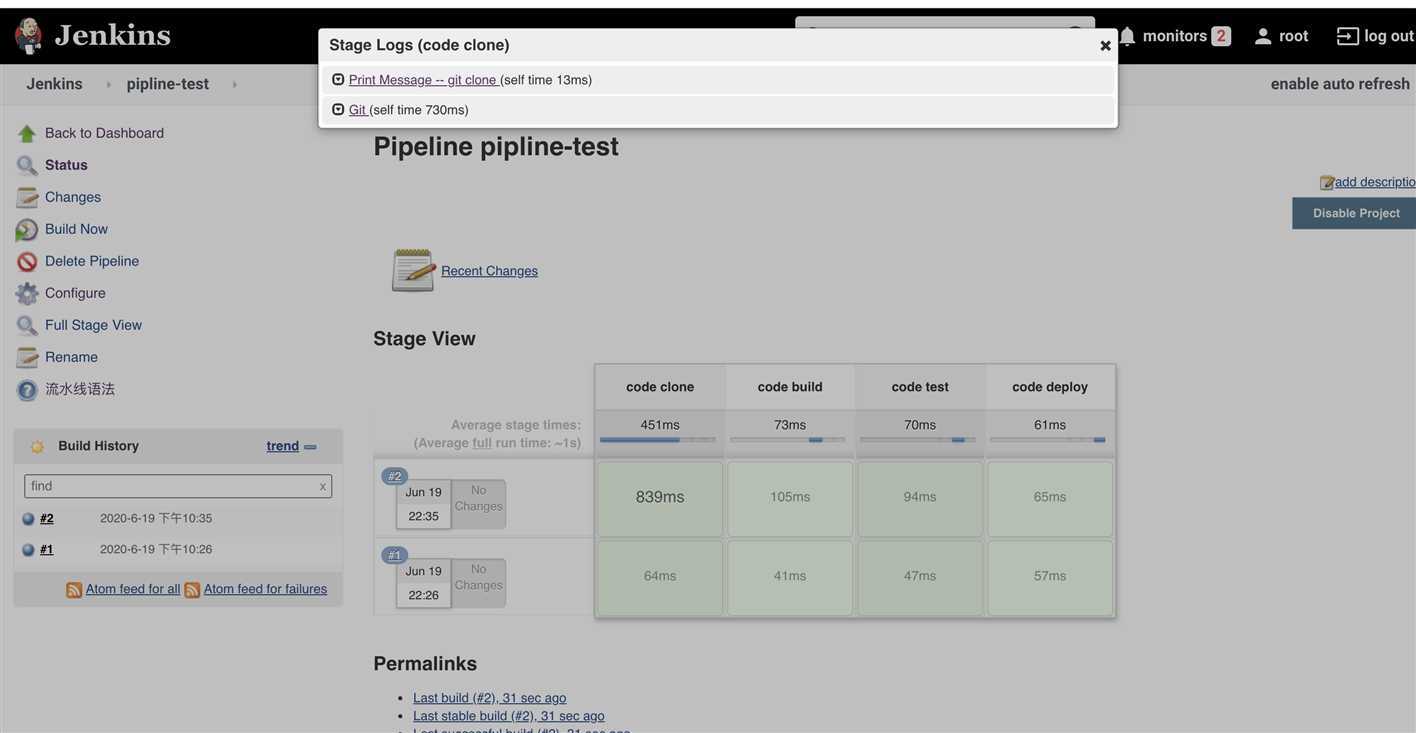1416x733 pixels.
Task: Open Atom feed for all link
Action: pos(133,589)
